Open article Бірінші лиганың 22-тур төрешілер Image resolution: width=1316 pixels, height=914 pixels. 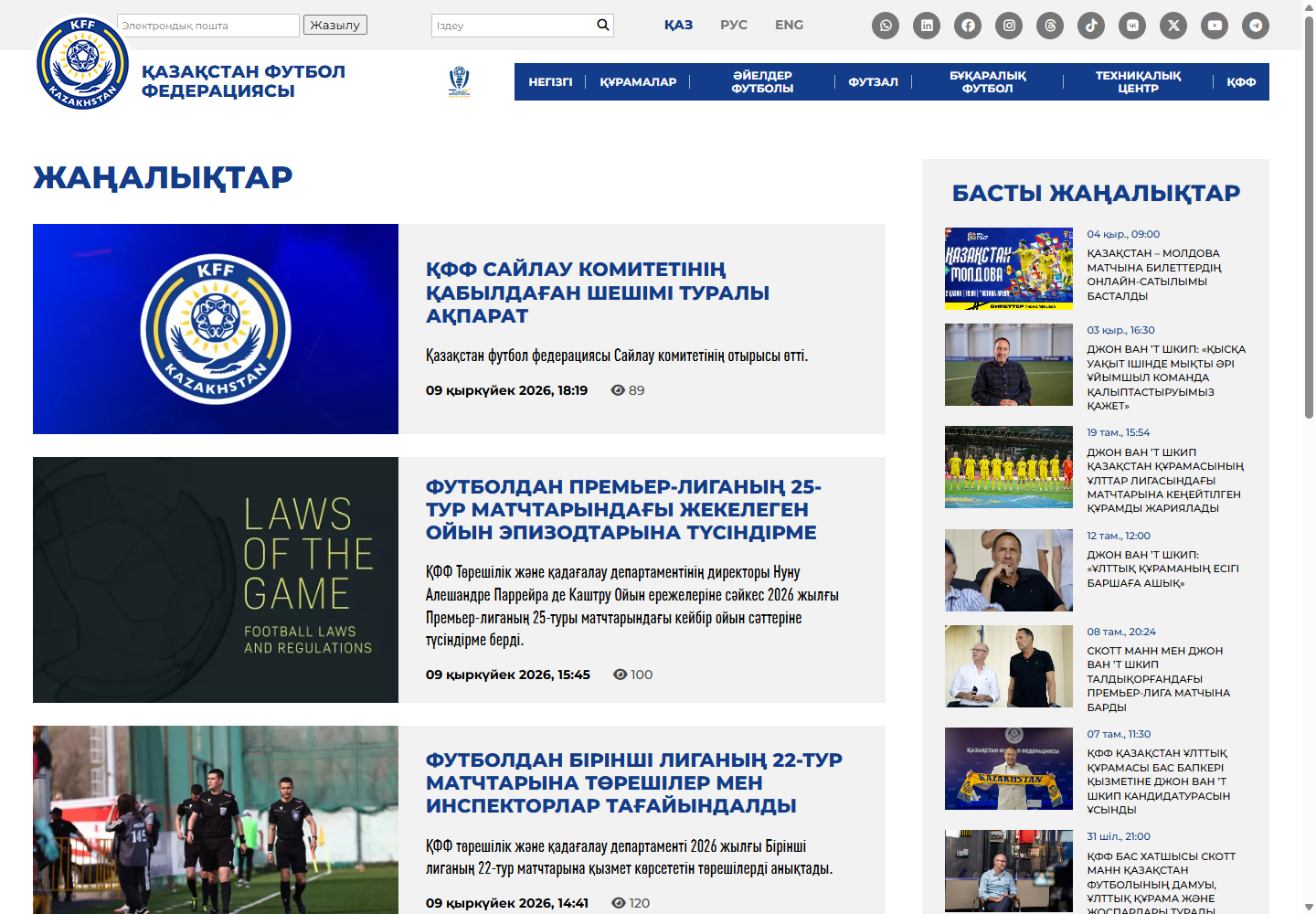(634, 782)
